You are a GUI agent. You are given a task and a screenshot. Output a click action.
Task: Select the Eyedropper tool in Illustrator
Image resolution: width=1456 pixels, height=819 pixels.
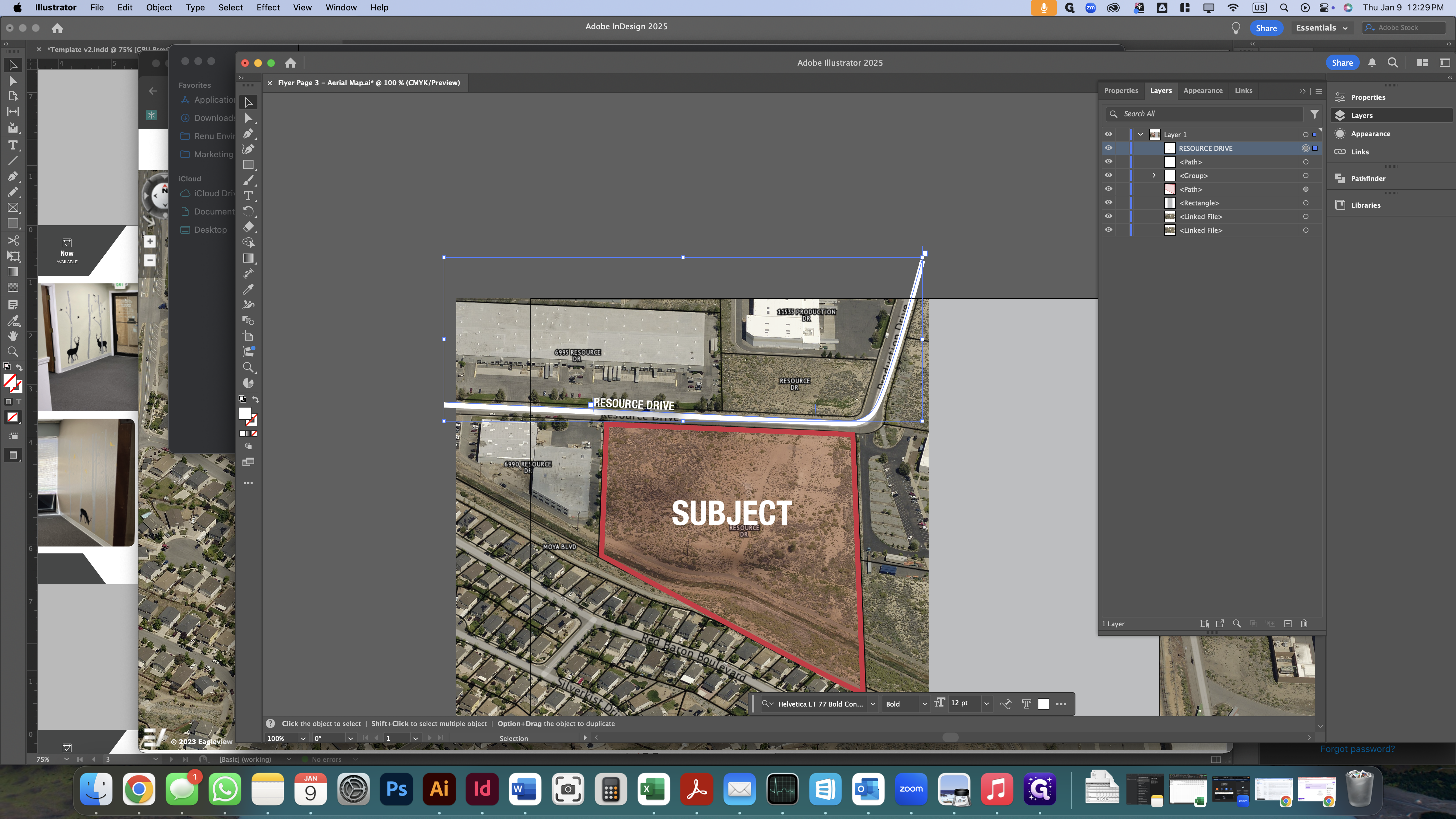click(248, 289)
